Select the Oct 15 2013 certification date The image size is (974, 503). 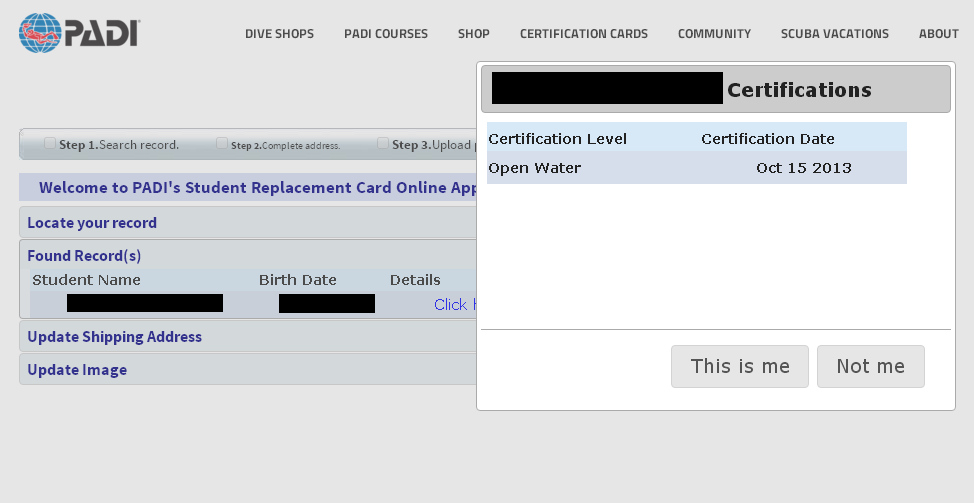click(804, 168)
